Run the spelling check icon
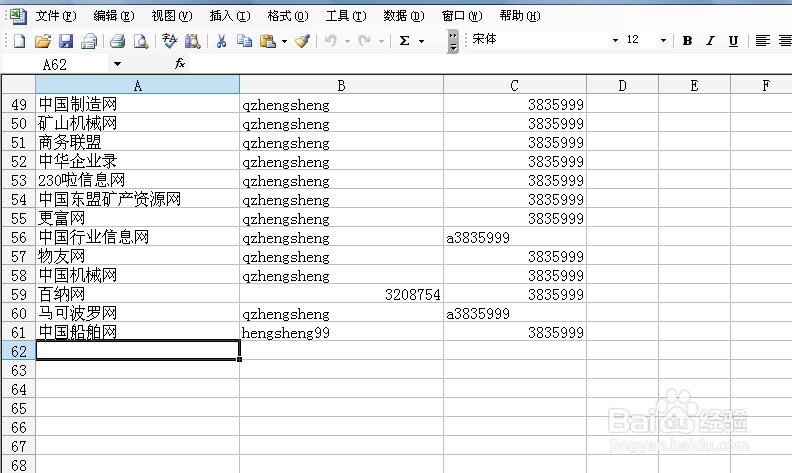The width and height of the screenshot is (792, 473). [169, 40]
